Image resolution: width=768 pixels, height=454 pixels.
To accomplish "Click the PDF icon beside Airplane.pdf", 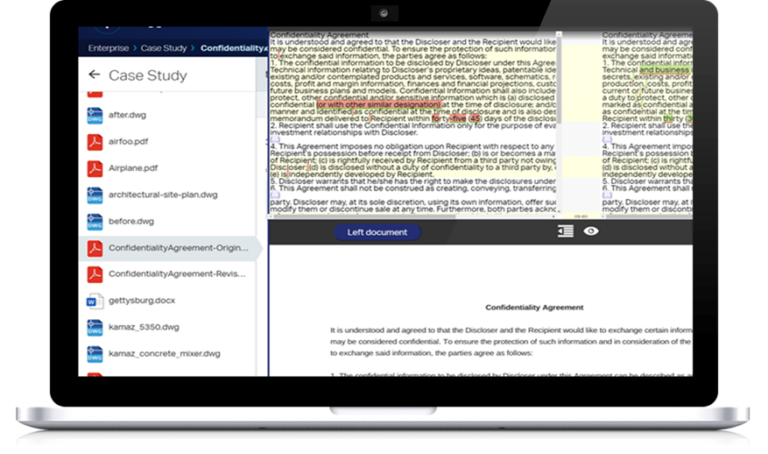I will coord(94,168).
